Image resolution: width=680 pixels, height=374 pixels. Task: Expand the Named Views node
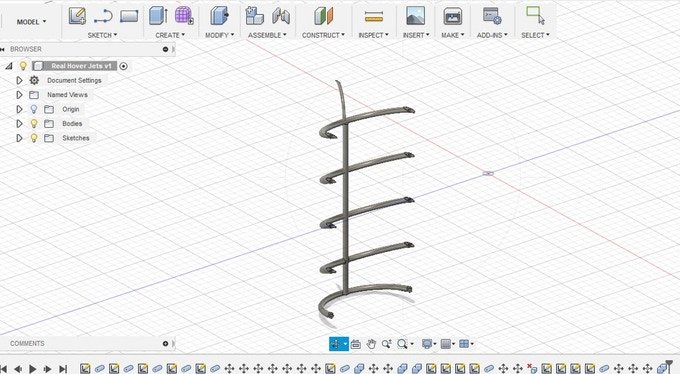[19, 95]
